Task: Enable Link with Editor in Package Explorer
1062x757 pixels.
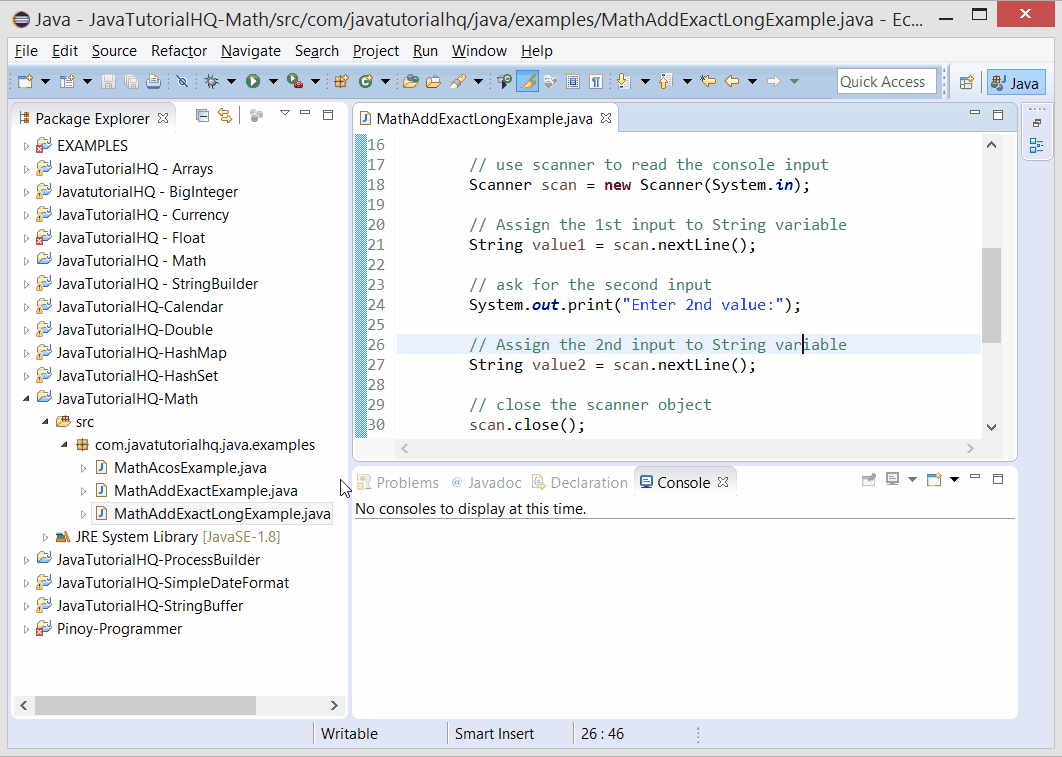Action: coord(225,116)
